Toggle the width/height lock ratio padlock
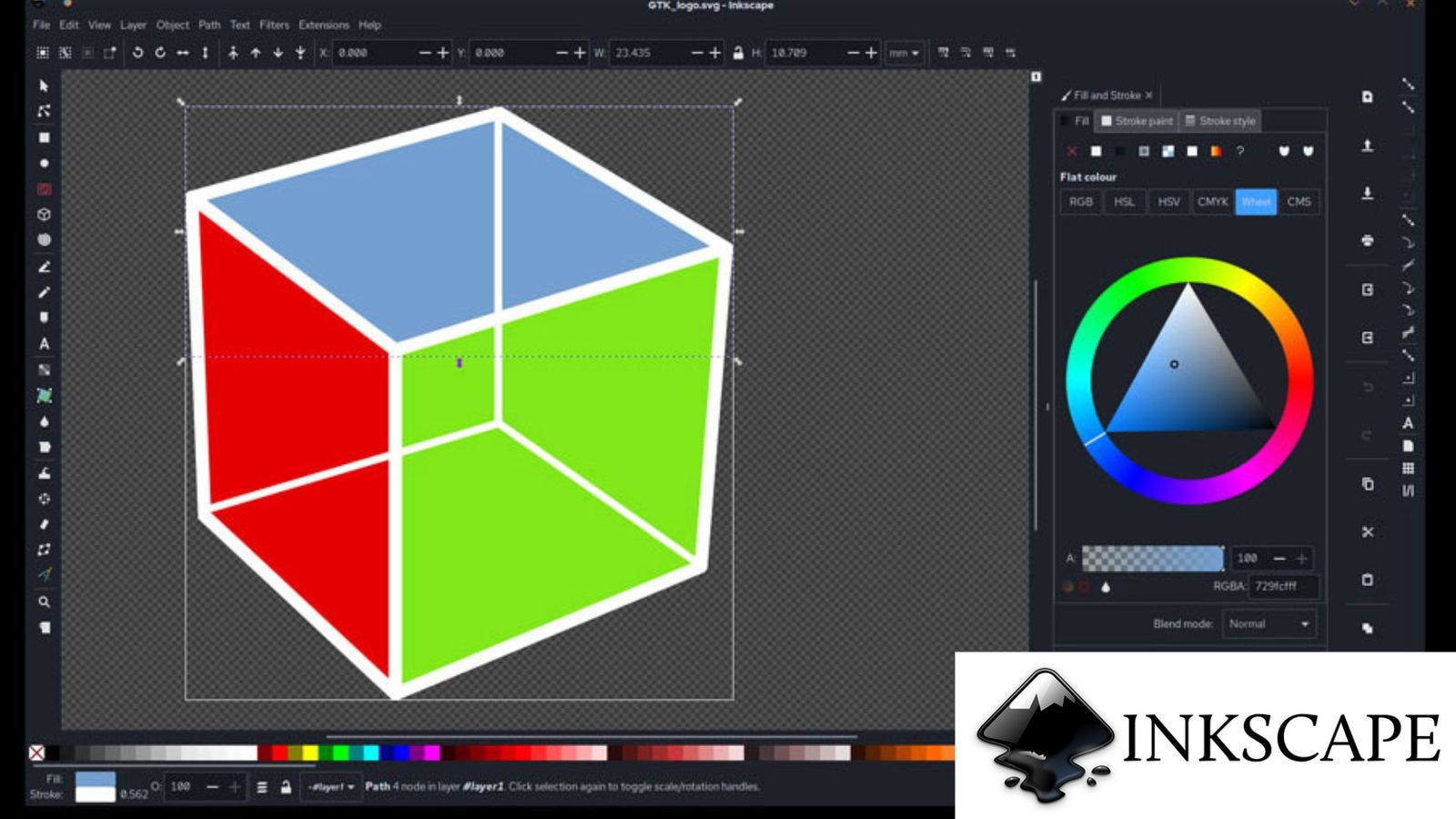Image resolution: width=1456 pixels, height=819 pixels. (x=740, y=52)
